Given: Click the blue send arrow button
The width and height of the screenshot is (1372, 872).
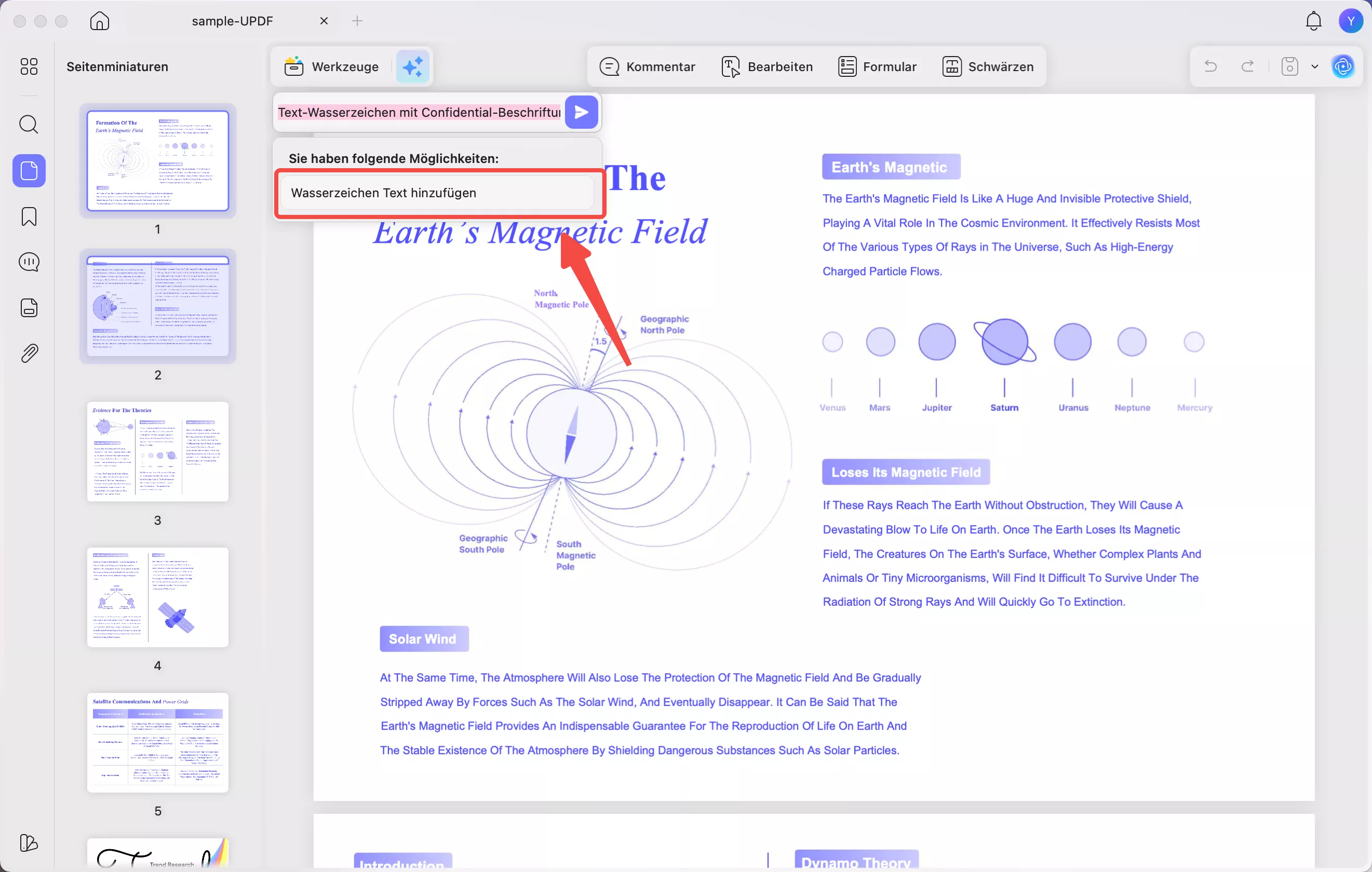Looking at the screenshot, I should click(x=581, y=112).
